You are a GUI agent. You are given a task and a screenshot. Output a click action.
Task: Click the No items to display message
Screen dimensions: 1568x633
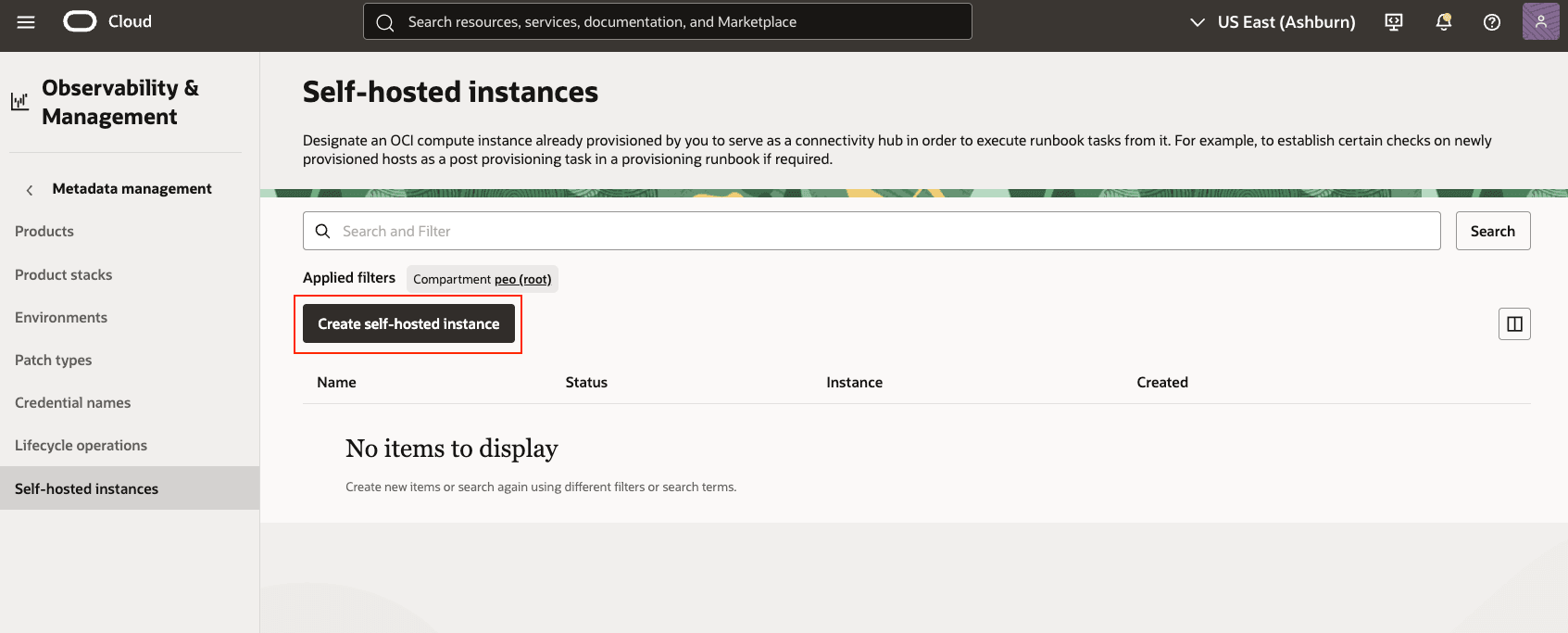pyautogui.click(x=452, y=449)
